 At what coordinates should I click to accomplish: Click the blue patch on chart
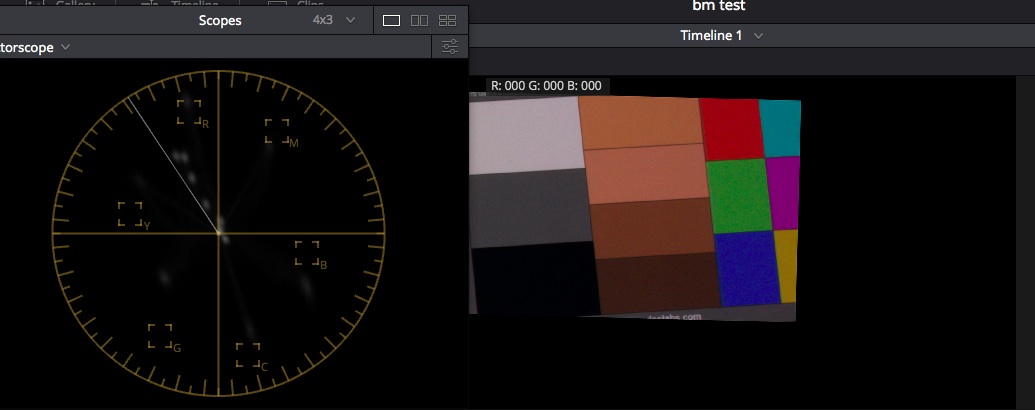coord(747,267)
